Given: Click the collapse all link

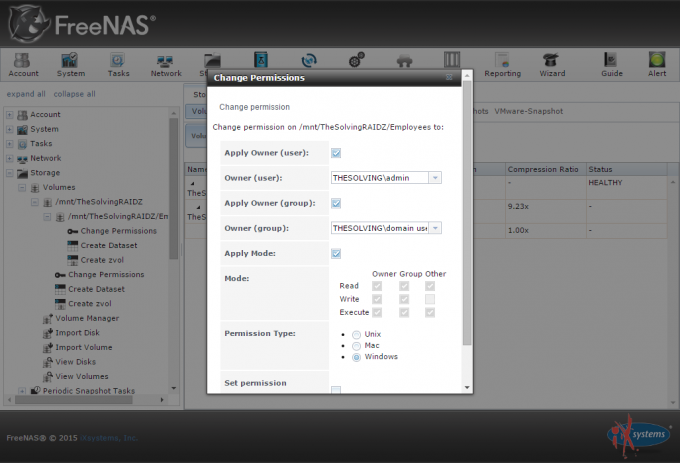Looking at the screenshot, I should pos(75,94).
